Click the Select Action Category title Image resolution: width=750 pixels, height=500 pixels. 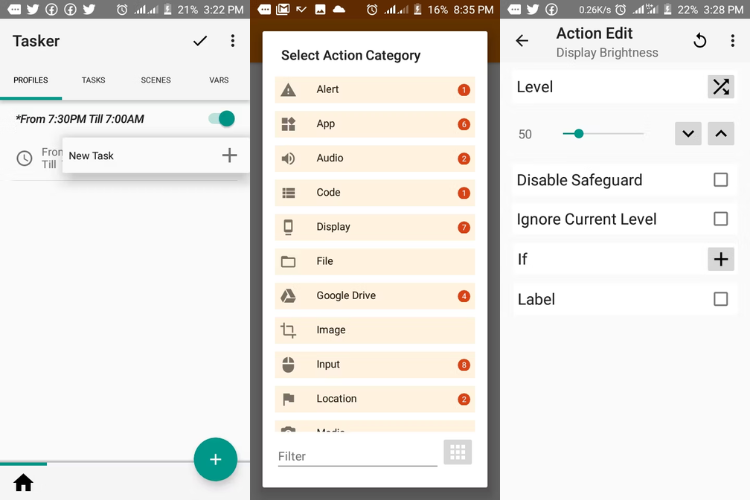tap(351, 56)
